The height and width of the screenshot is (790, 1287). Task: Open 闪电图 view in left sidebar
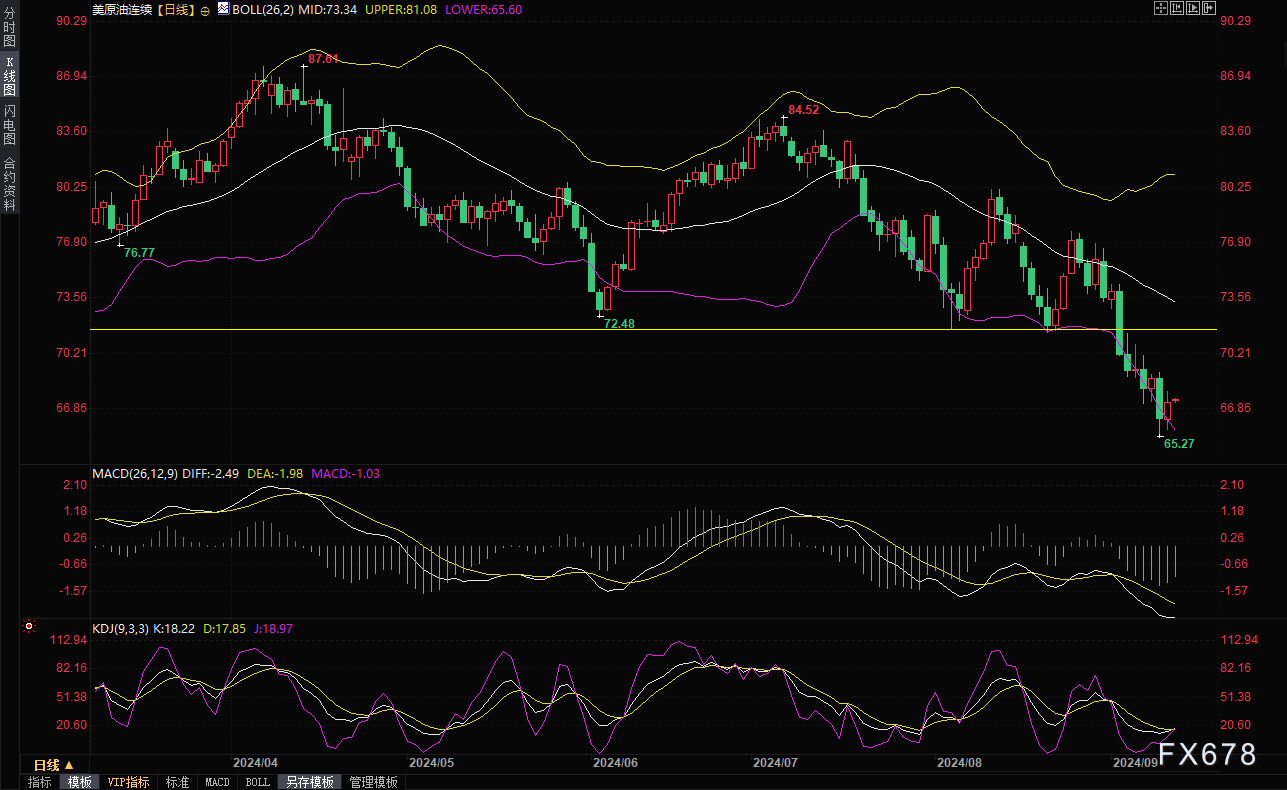pos(10,124)
